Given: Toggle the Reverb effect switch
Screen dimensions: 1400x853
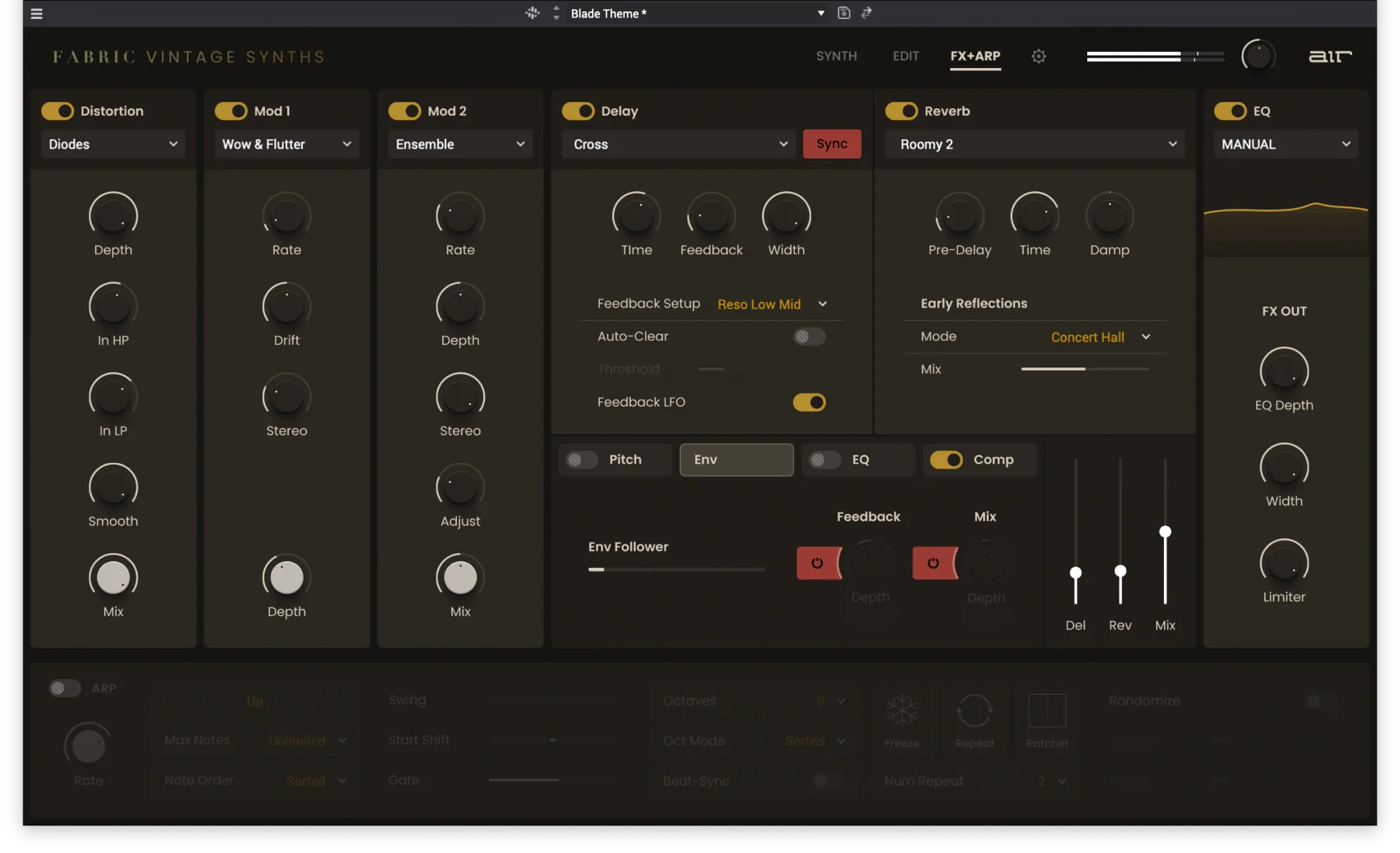Looking at the screenshot, I should (x=901, y=111).
